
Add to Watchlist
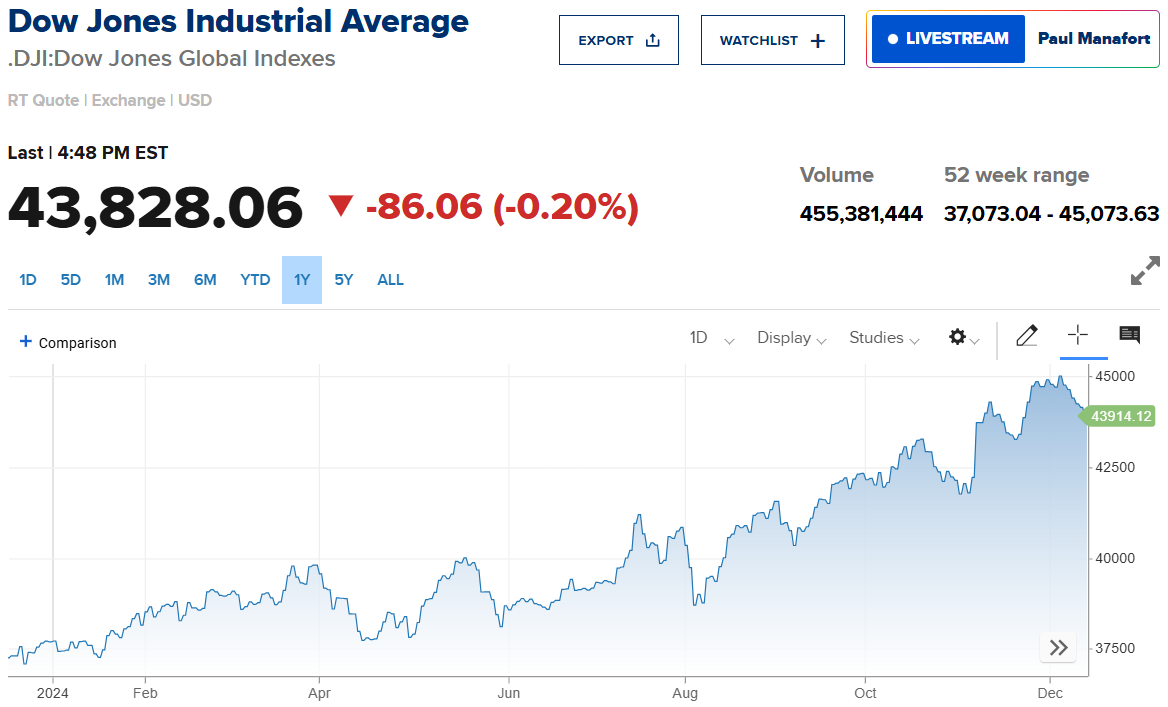[773, 41]
